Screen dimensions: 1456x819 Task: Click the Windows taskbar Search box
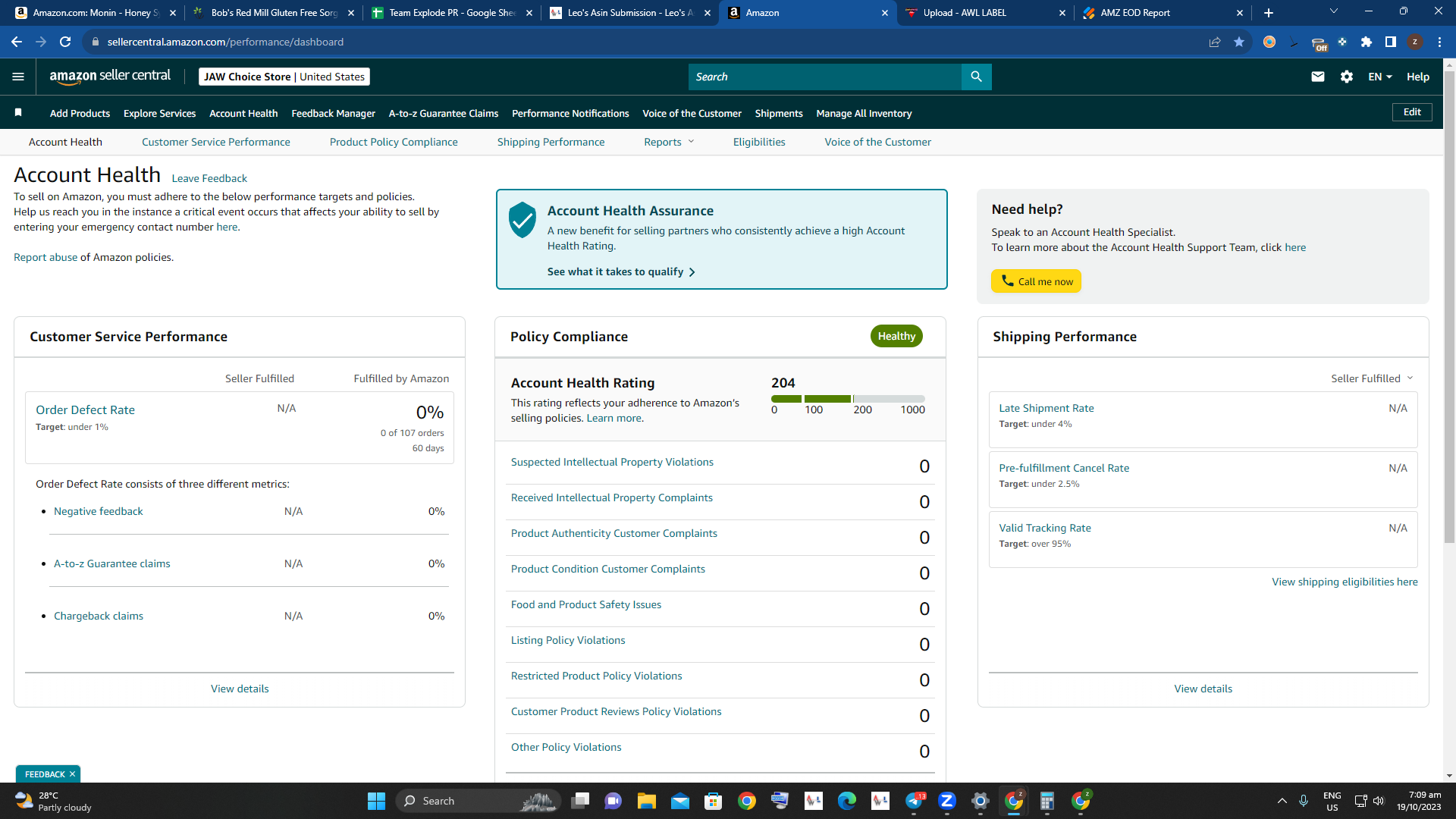[479, 801]
